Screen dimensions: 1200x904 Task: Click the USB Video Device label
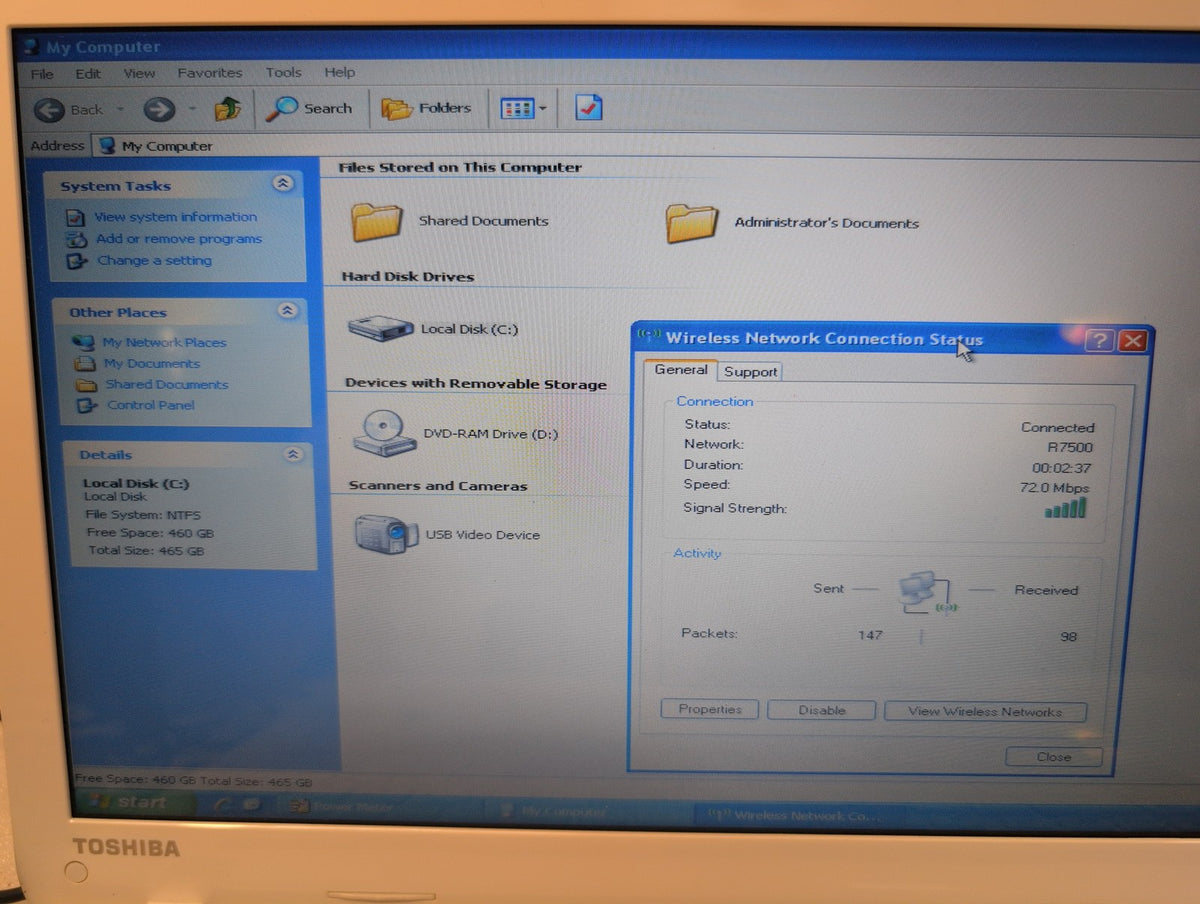[483, 535]
